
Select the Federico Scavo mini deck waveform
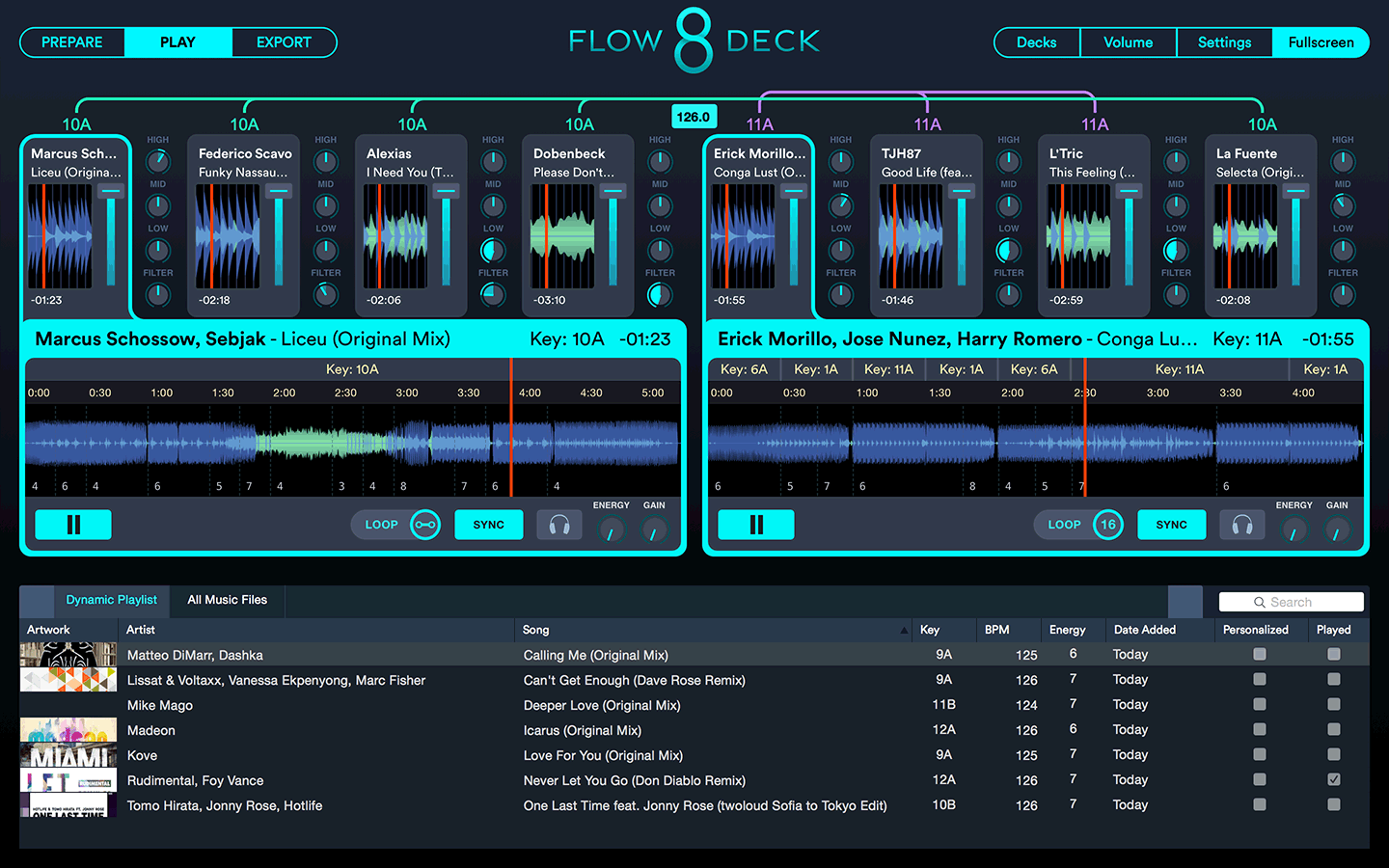pyautogui.click(x=228, y=236)
